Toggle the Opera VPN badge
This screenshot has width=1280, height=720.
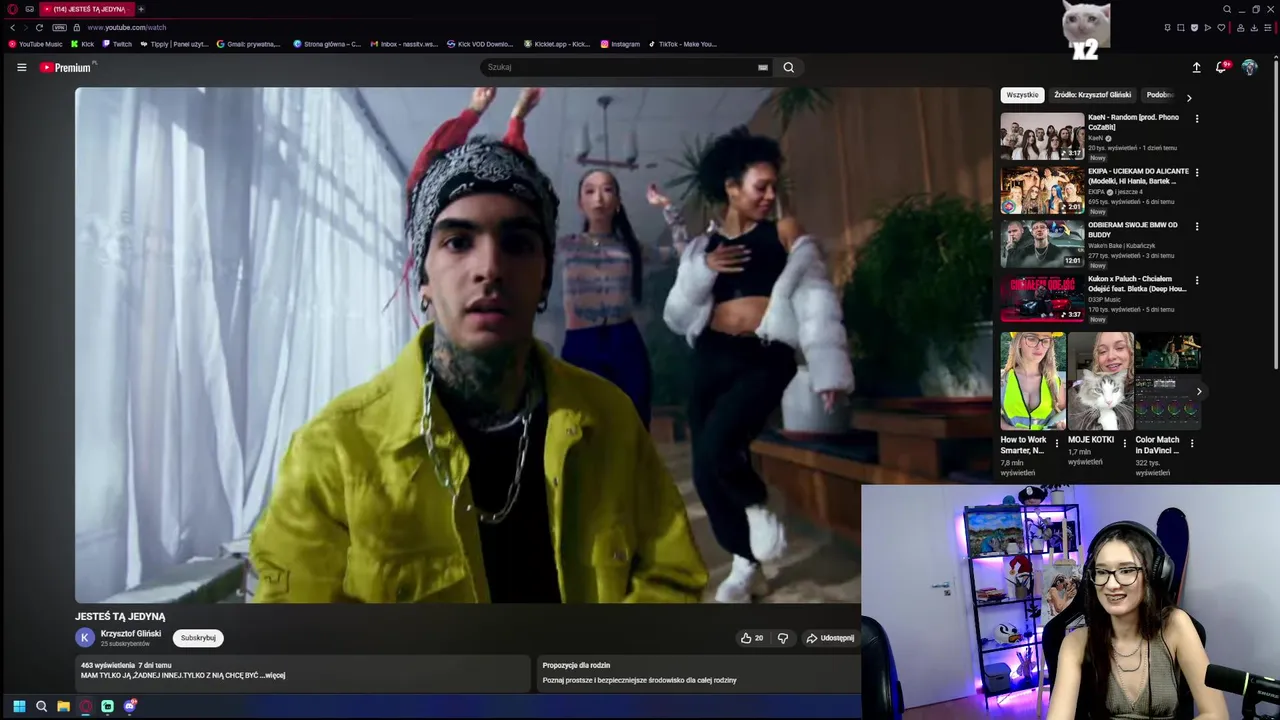[59, 27]
